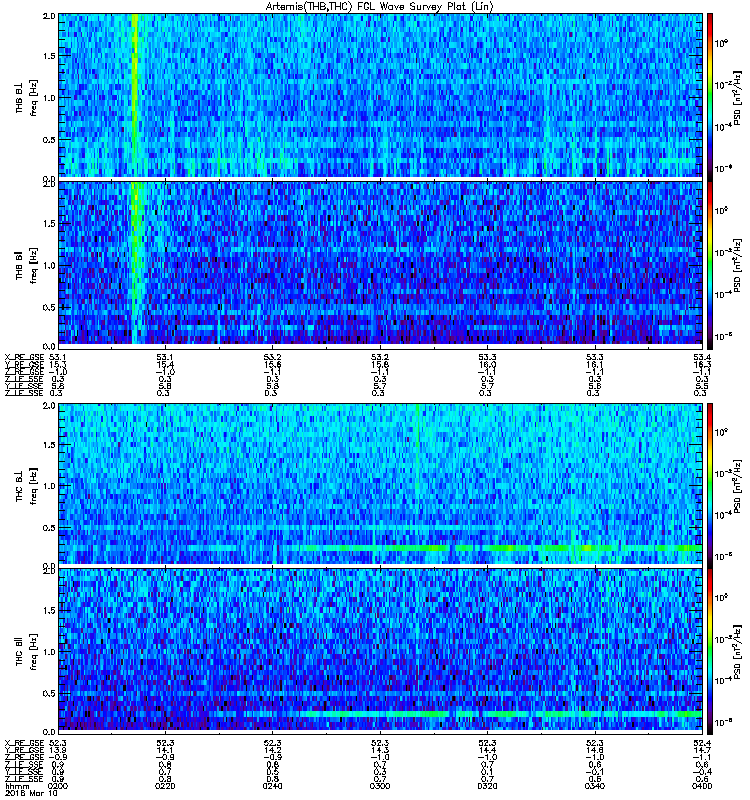Click X_RE_GSE row label under THB panels
750x800 pixels.
(24, 357)
